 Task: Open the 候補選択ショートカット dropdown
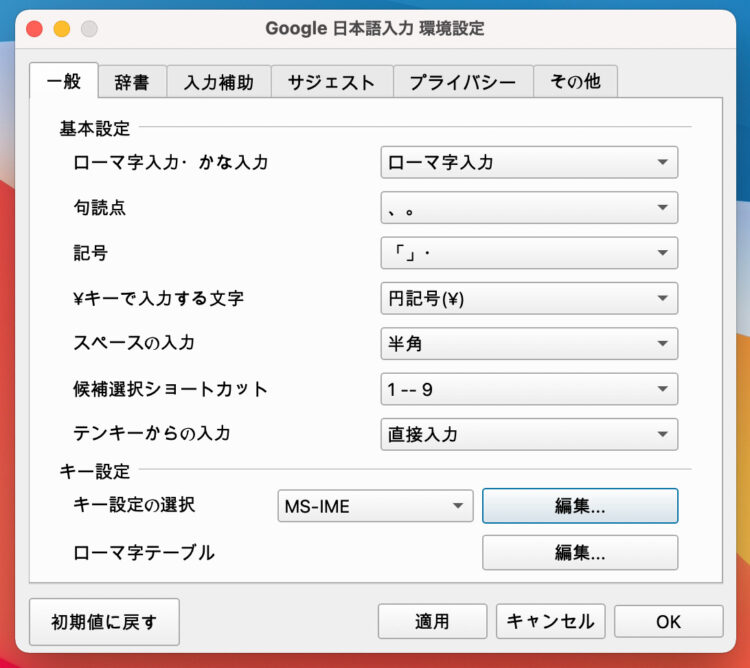(x=529, y=389)
